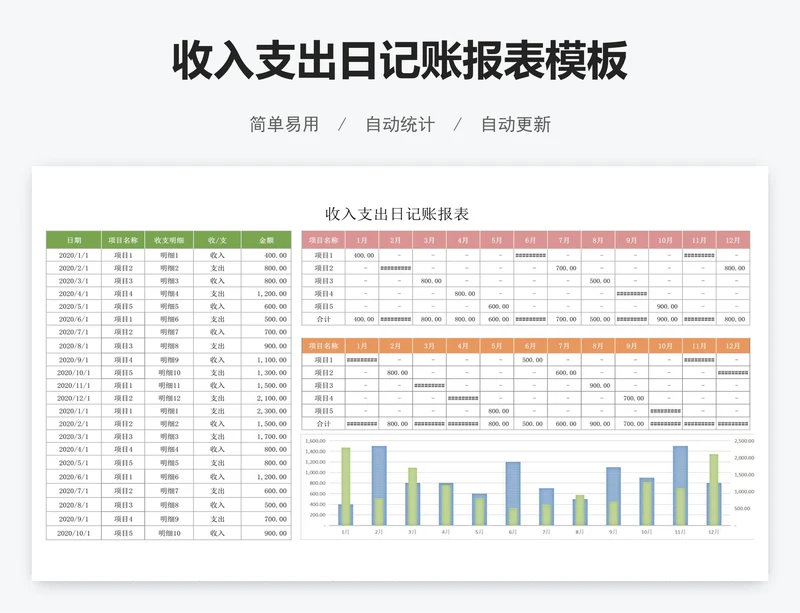Screen dimensions: 800x613
Task: Select the green 日期 column header
Action: coord(74,240)
